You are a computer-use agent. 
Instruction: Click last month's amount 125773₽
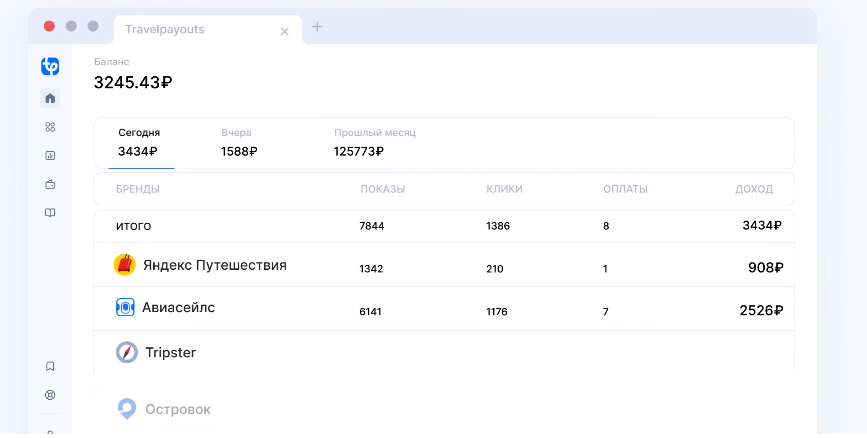pos(359,151)
